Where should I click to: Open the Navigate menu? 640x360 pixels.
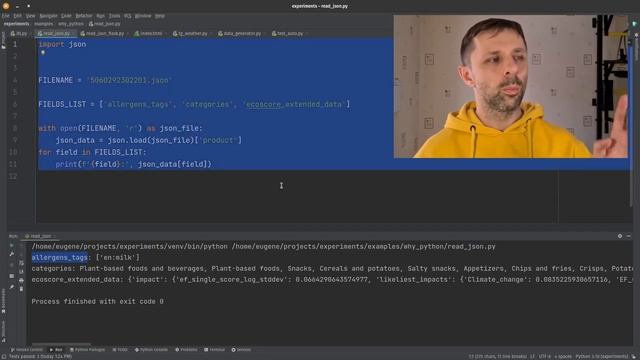click(49, 16)
